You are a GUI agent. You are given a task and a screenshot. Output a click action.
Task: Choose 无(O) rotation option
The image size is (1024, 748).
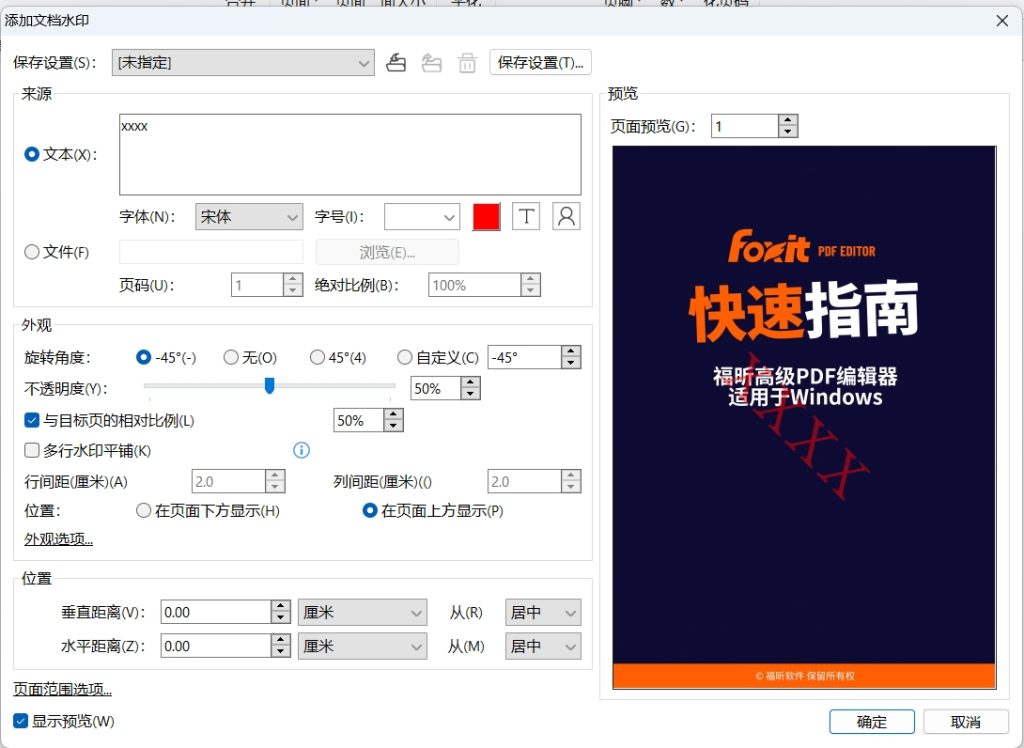coord(231,357)
